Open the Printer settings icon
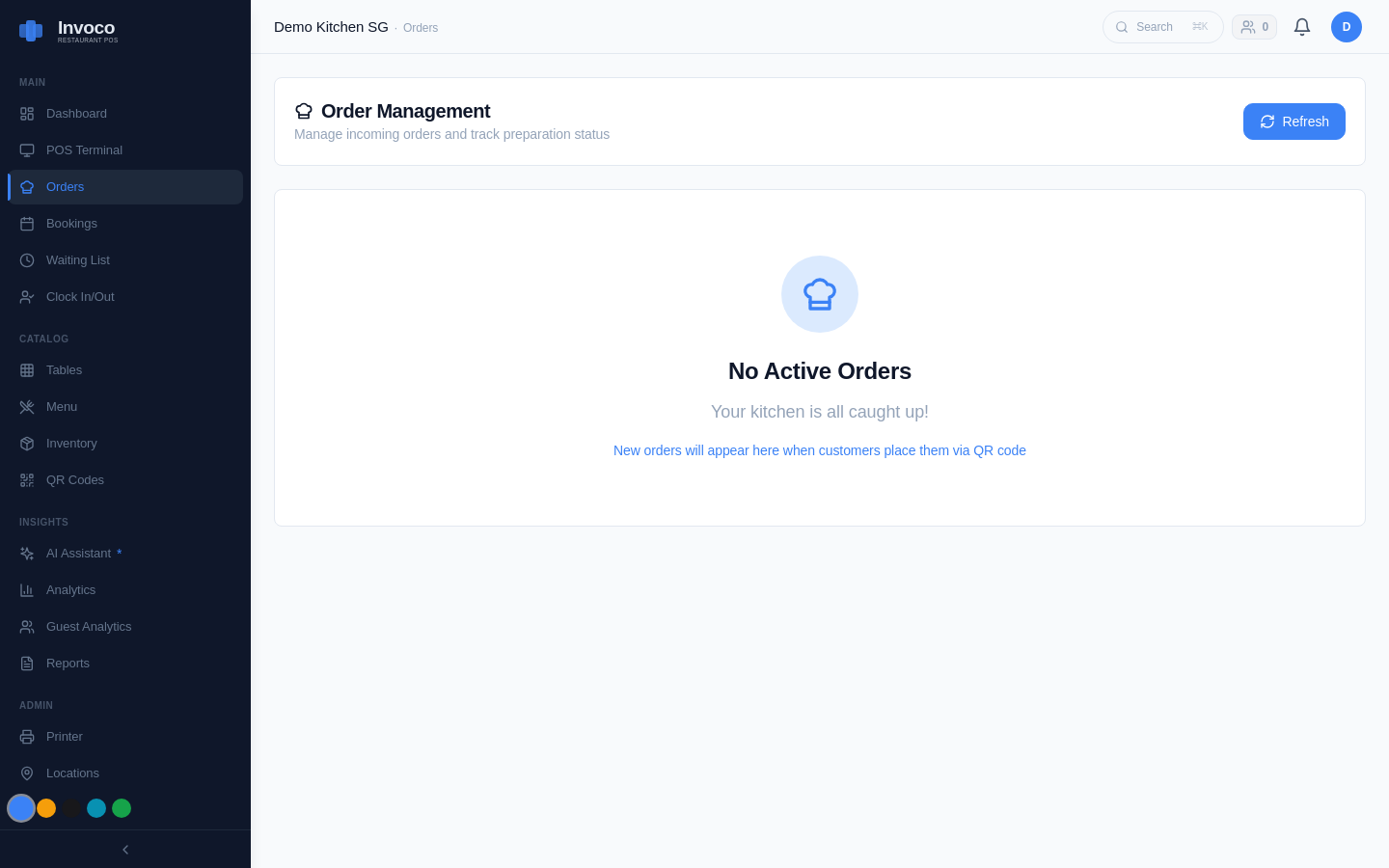 pos(27,736)
